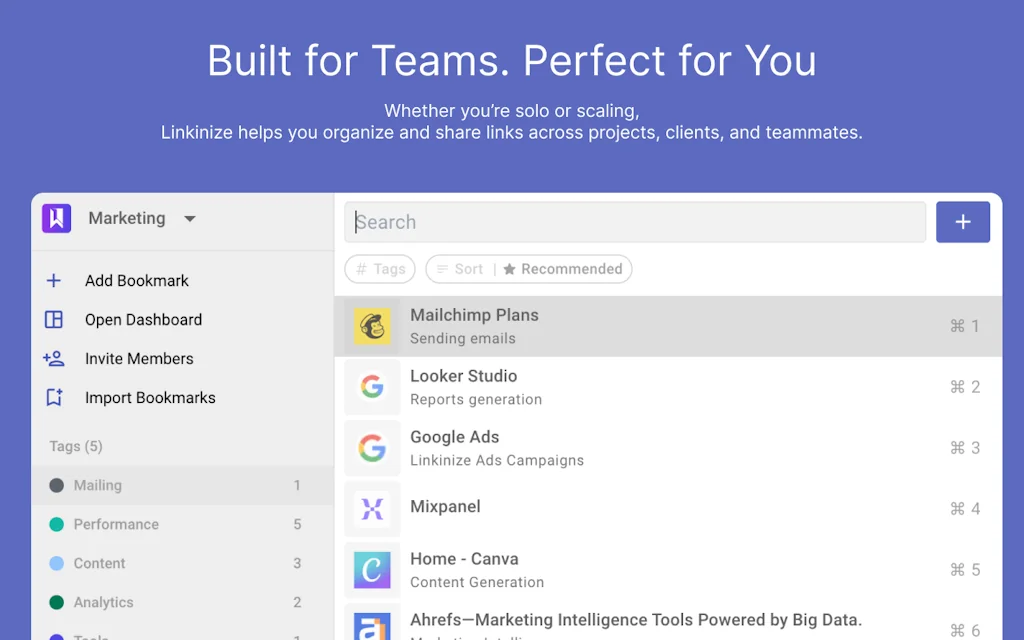
Task: Click the Add Bookmark plus icon
Action: pos(54,281)
